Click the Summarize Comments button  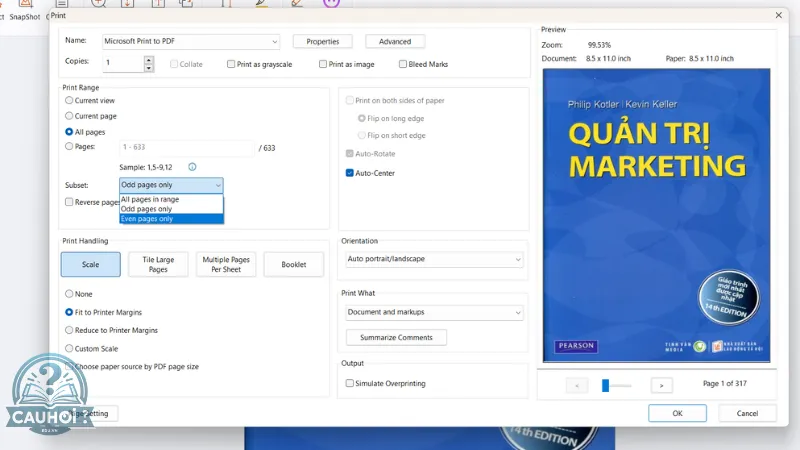click(396, 337)
